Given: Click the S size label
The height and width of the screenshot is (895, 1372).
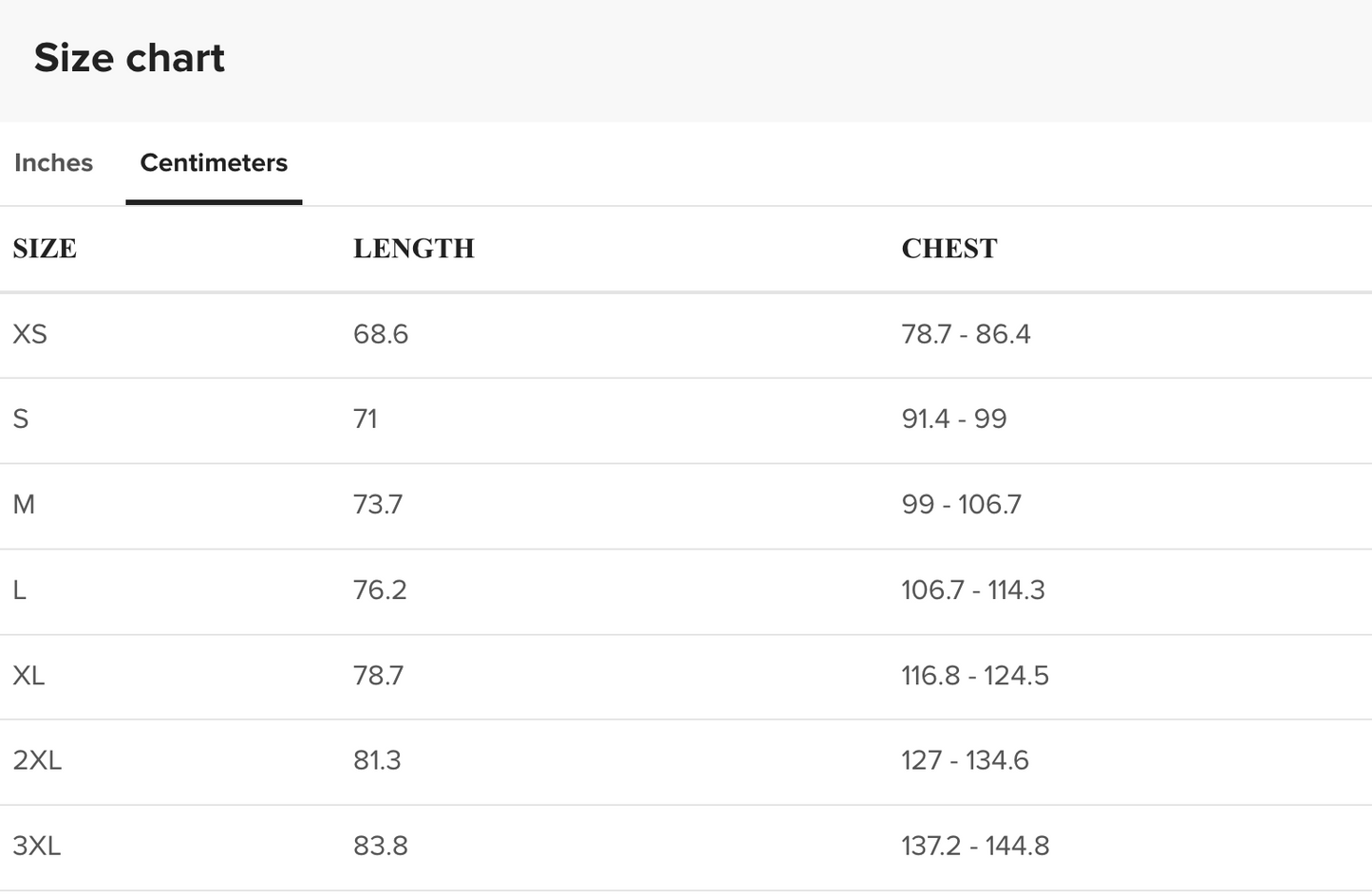Looking at the screenshot, I should tap(21, 420).
